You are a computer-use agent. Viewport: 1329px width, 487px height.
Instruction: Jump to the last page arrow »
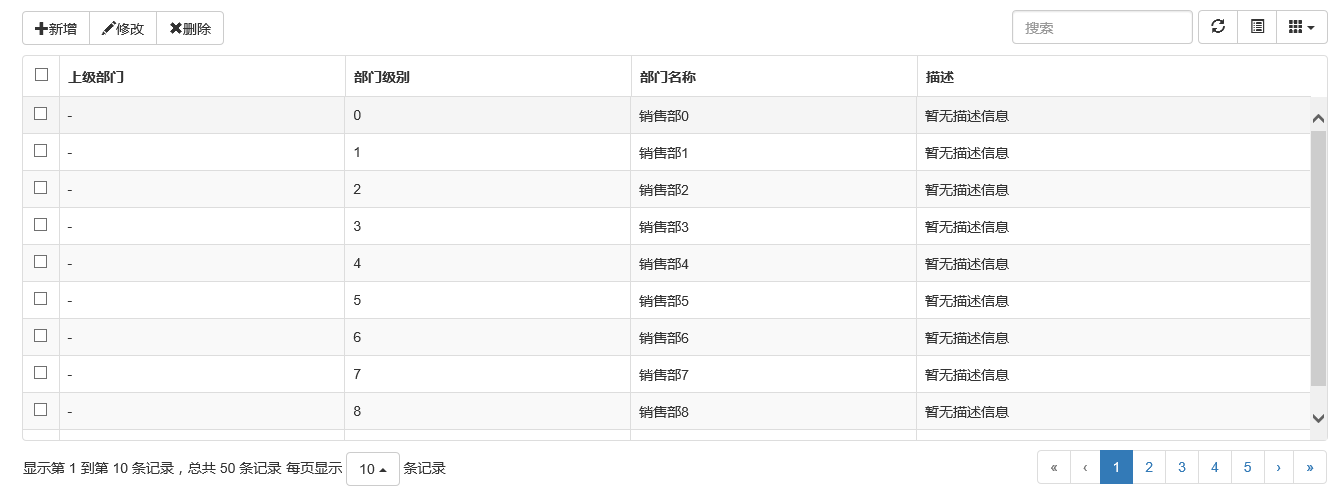click(x=1310, y=467)
